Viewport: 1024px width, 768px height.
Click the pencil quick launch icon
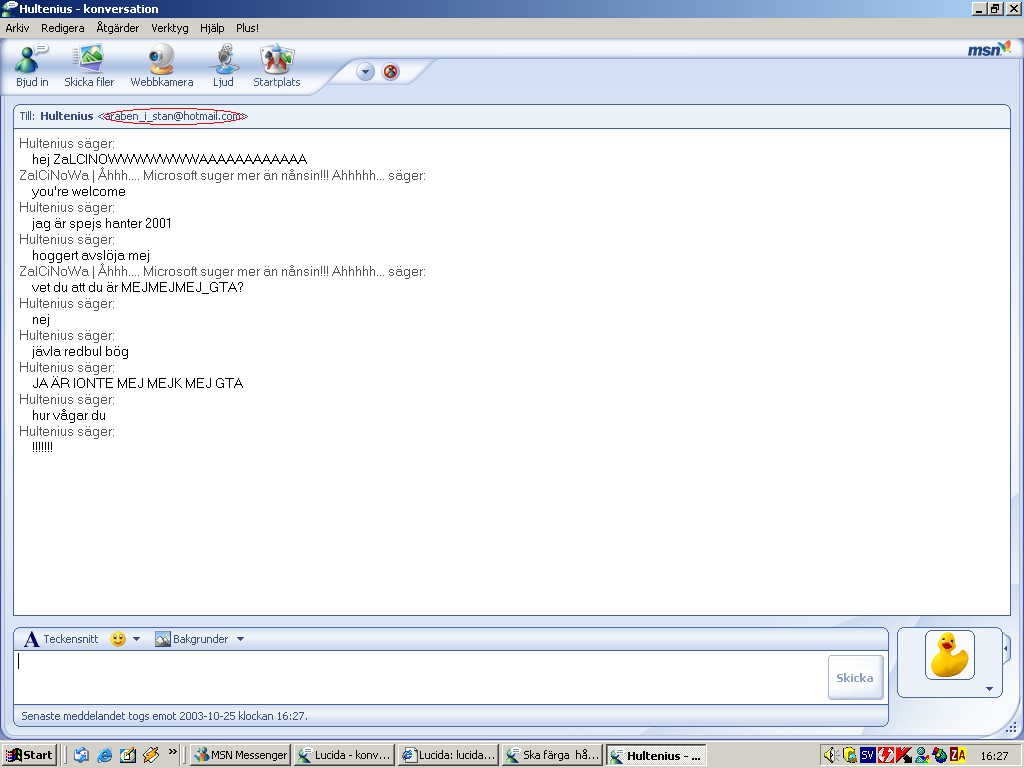[151, 756]
